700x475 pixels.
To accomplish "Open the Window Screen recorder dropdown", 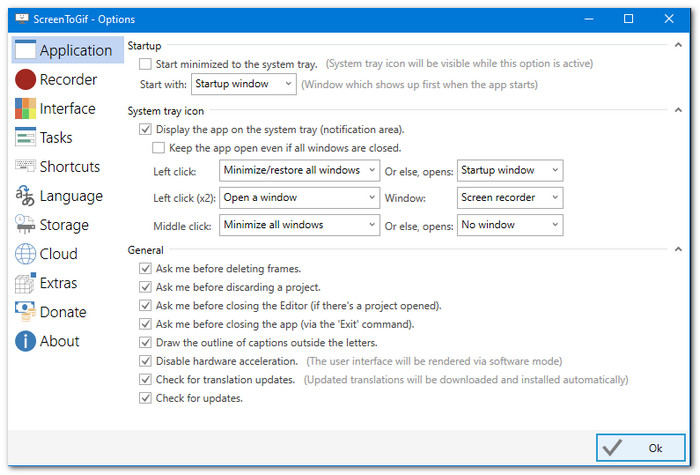I will pyautogui.click(x=510, y=197).
